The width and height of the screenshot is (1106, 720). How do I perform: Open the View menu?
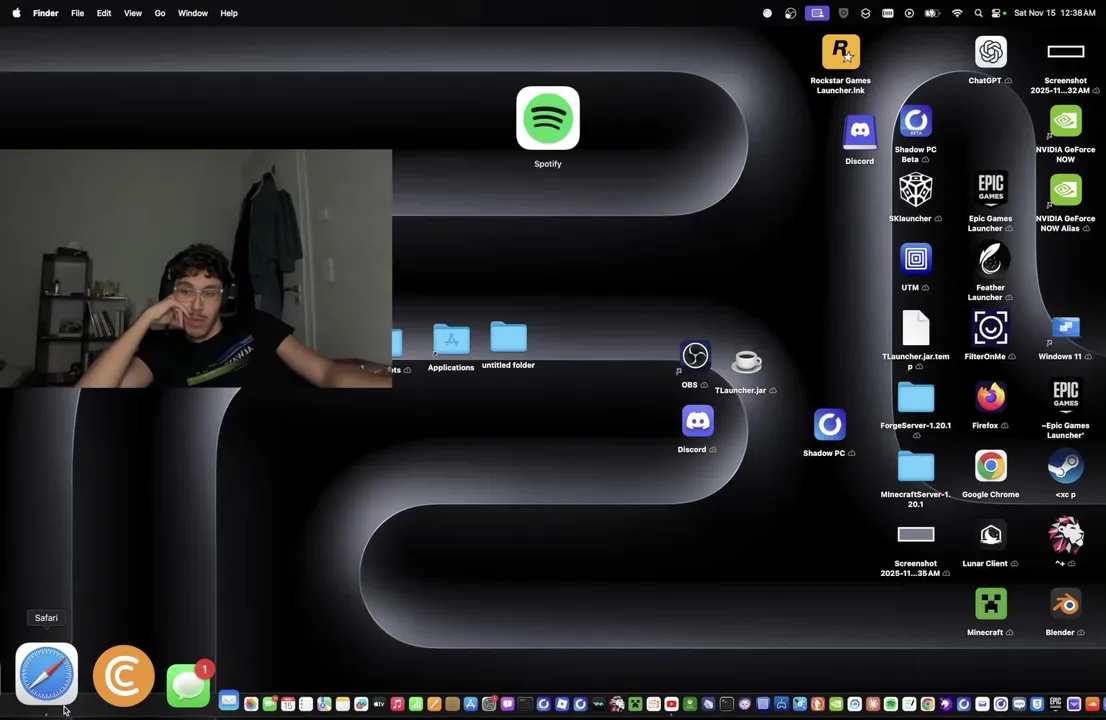(133, 13)
